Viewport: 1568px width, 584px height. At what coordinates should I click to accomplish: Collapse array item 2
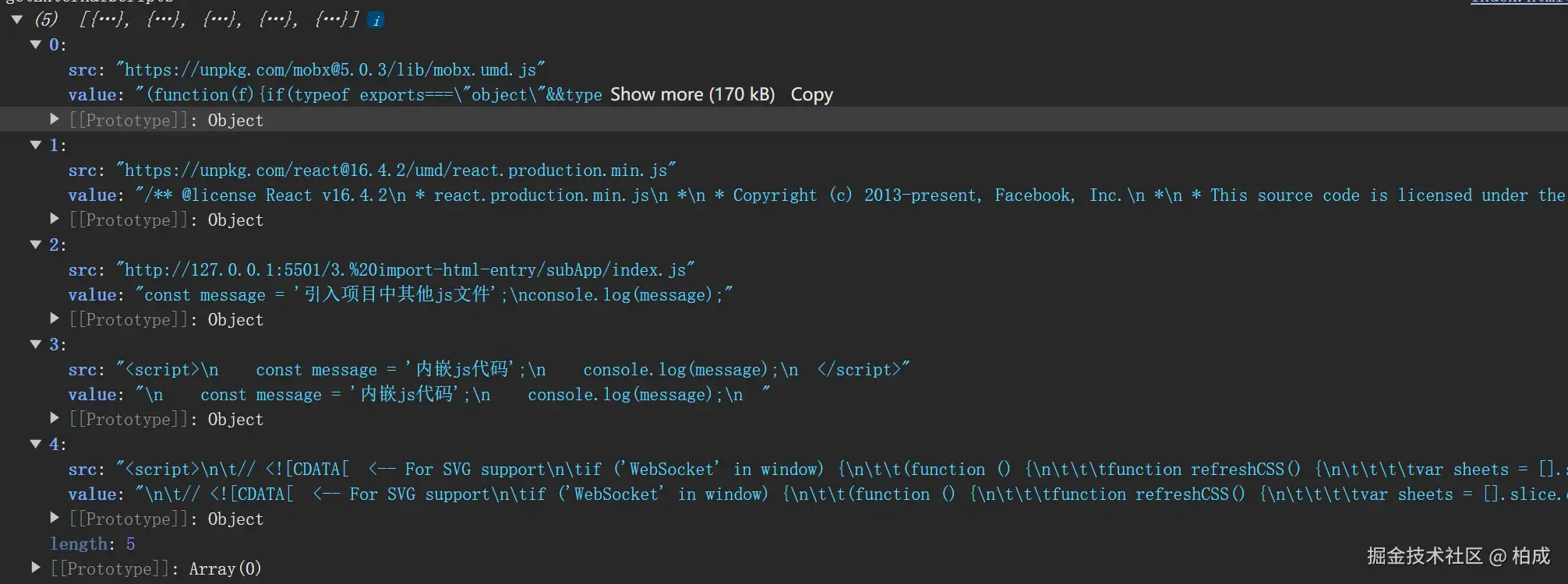pyautogui.click(x=35, y=245)
